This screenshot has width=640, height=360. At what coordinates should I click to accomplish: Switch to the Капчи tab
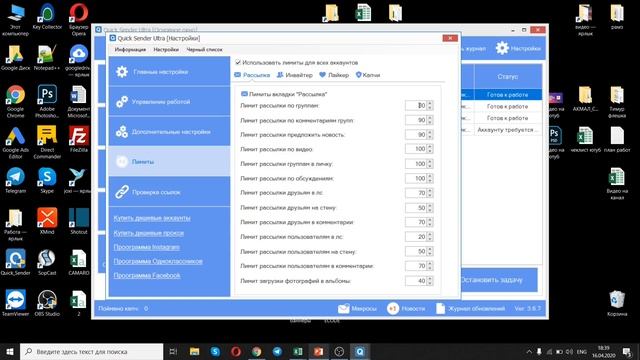click(368, 75)
